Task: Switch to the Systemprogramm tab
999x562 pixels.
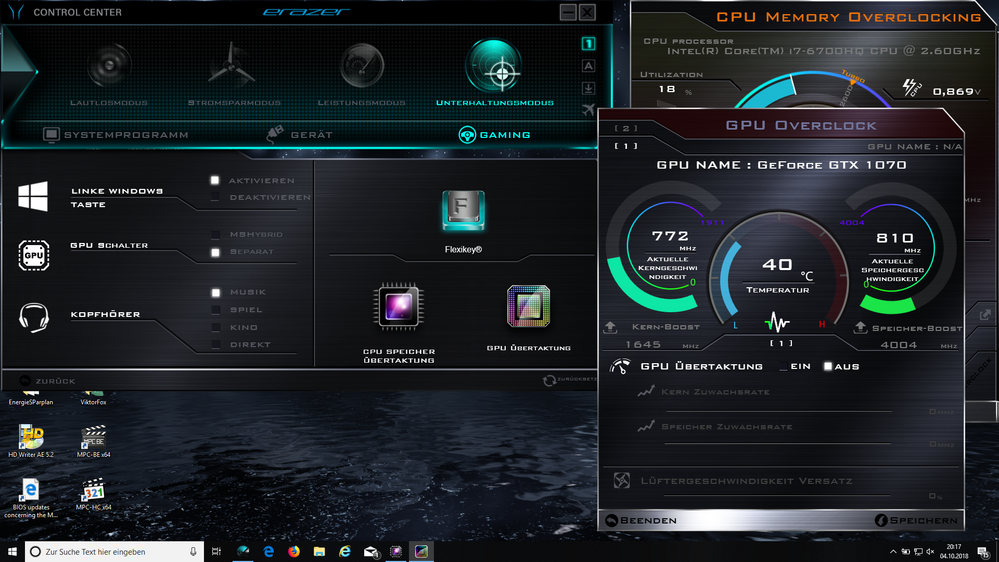Action: click(115, 135)
